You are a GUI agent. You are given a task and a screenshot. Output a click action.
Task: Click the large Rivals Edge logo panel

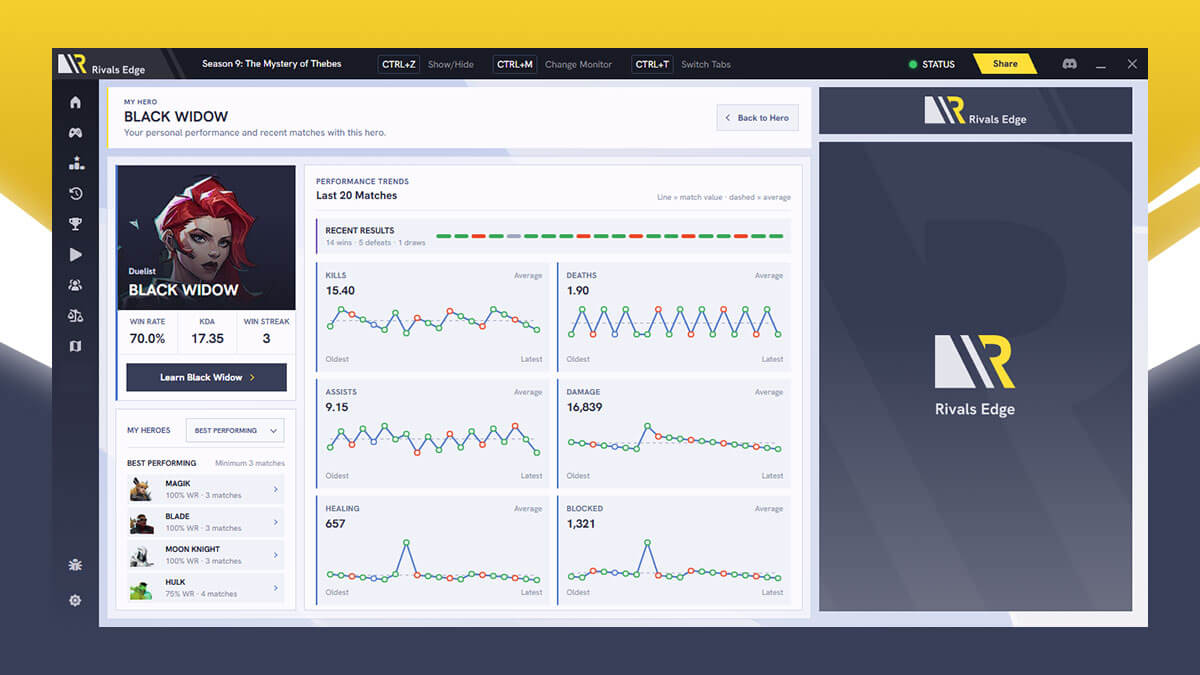point(975,376)
